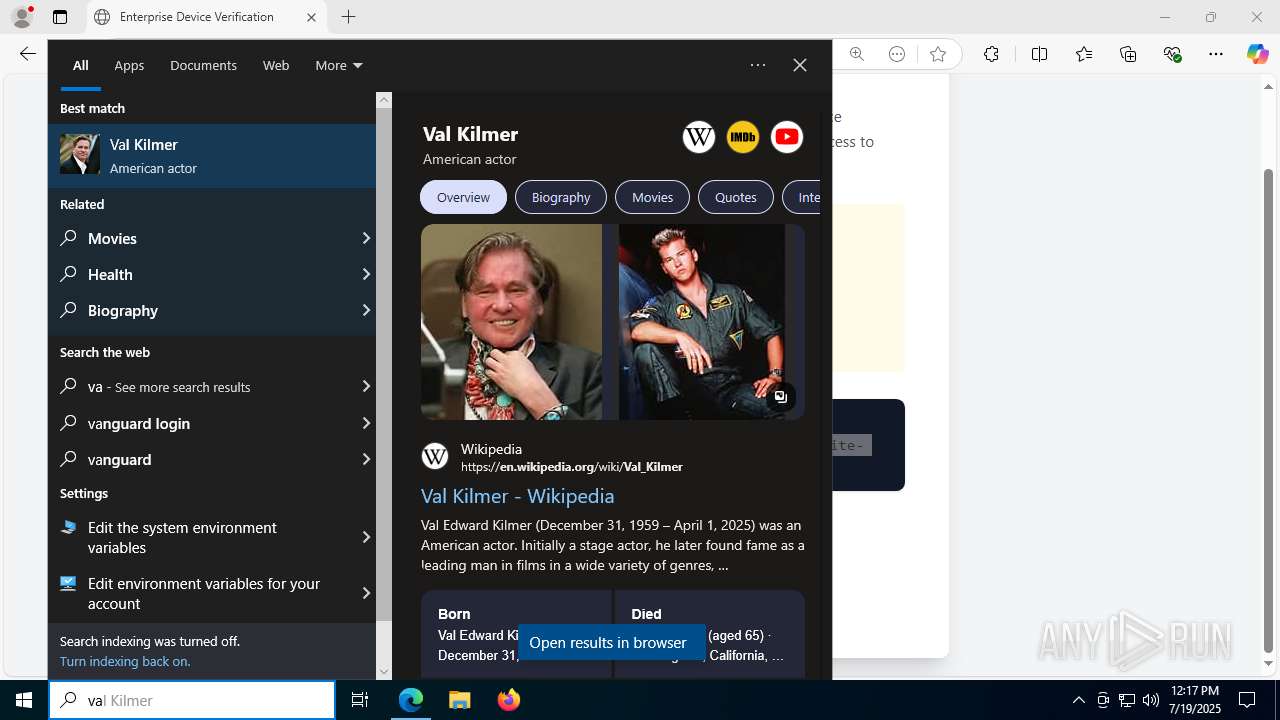This screenshot has height=720, width=1280.
Task: Toggle Edge split screen icon
Action: [1039, 54]
